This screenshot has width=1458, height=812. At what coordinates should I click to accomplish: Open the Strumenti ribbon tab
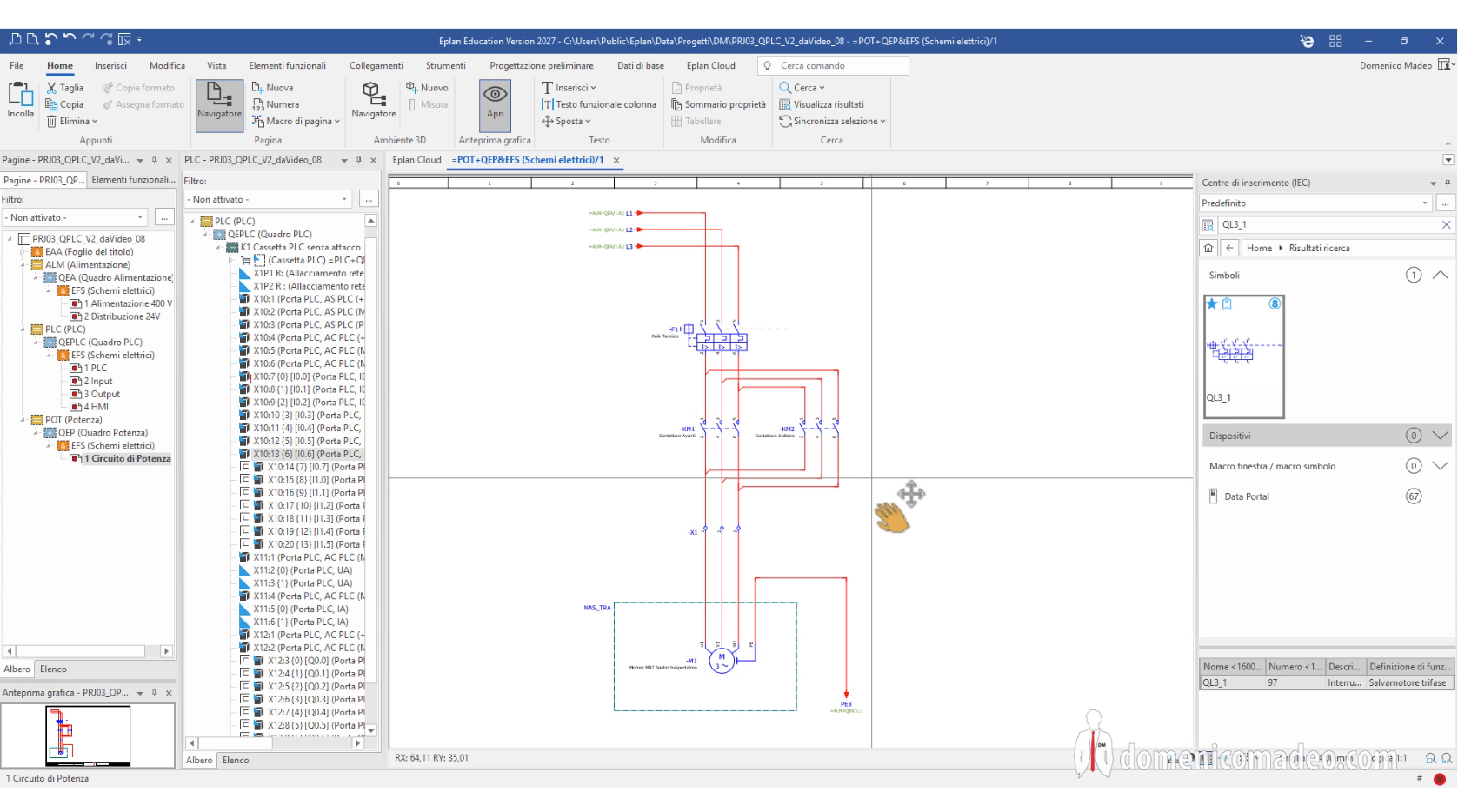(x=445, y=65)
